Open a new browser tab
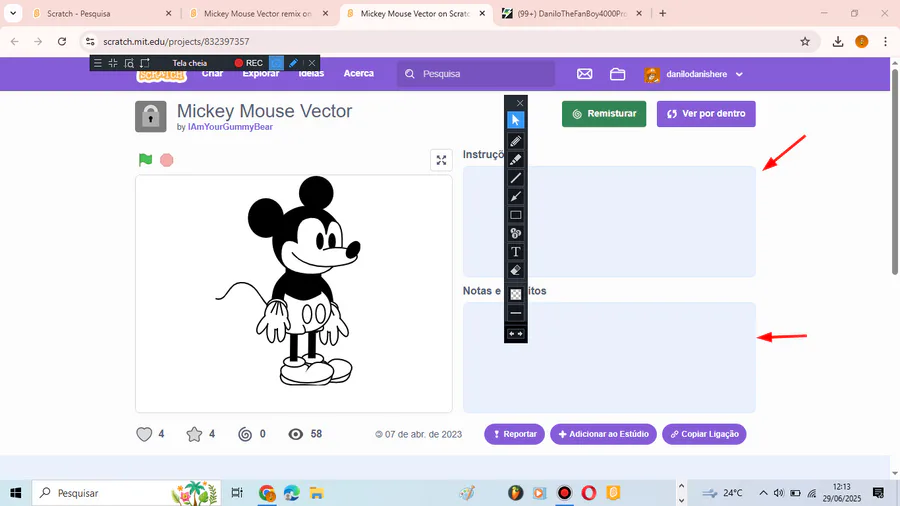 (662, 13)
